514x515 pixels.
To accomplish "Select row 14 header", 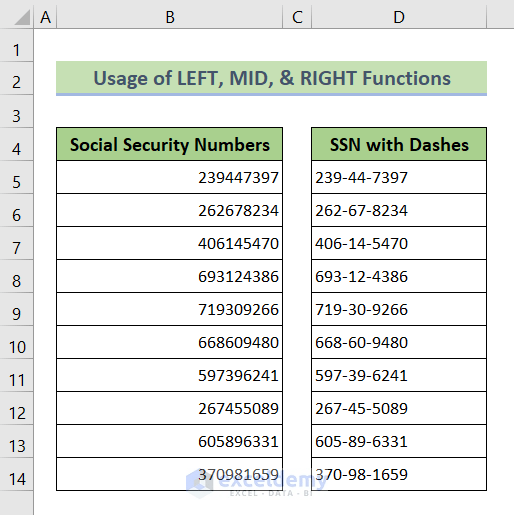I will click(17, 474).
